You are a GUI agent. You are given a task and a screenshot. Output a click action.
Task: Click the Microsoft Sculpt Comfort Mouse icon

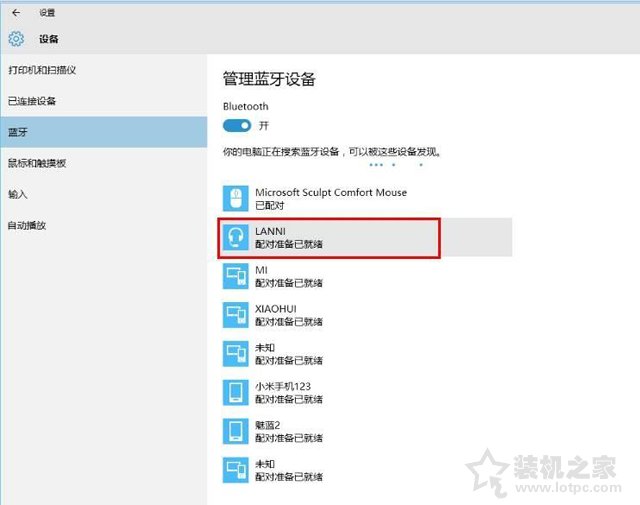coord(235,198)
